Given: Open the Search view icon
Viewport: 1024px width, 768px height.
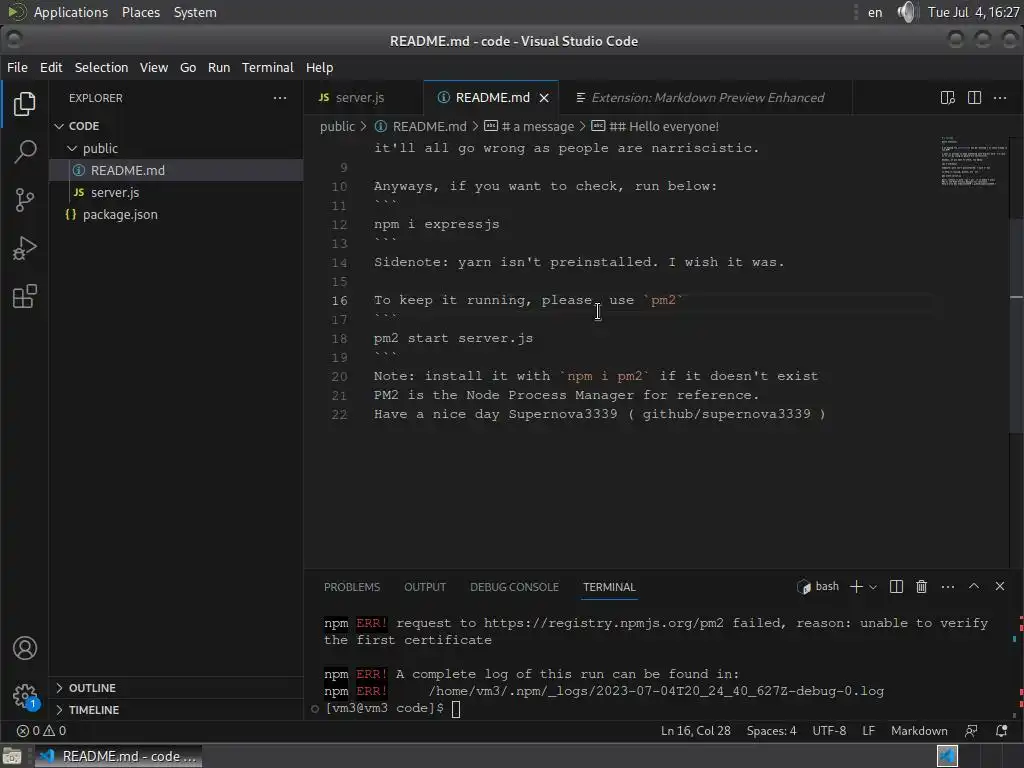Looking at the screenshot, I should click(x=25, y=152).
